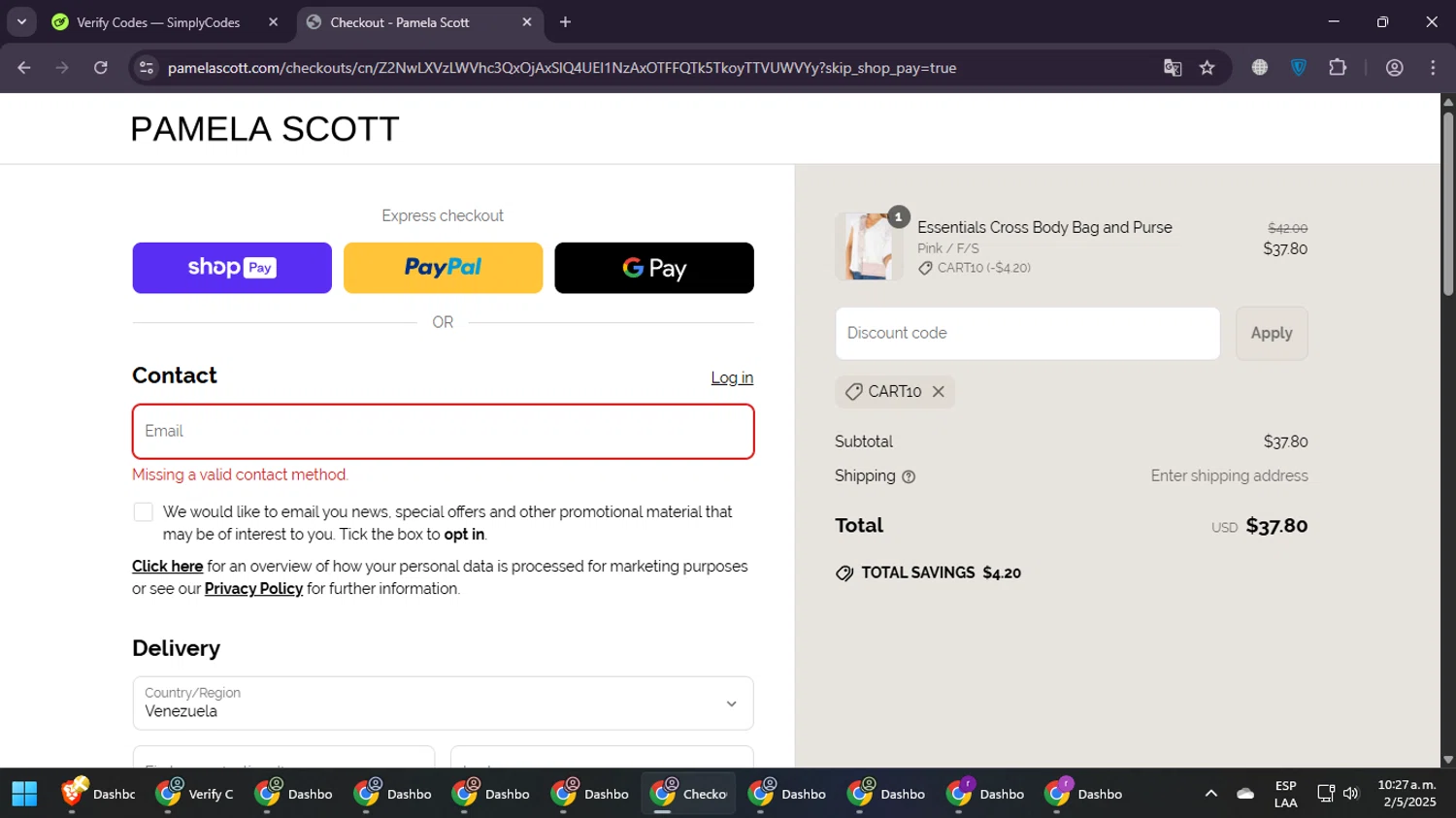Open the blue shield VPN extension
Image resolution: width=1456 pixels, height=818 pixels.
(1299, 68)
